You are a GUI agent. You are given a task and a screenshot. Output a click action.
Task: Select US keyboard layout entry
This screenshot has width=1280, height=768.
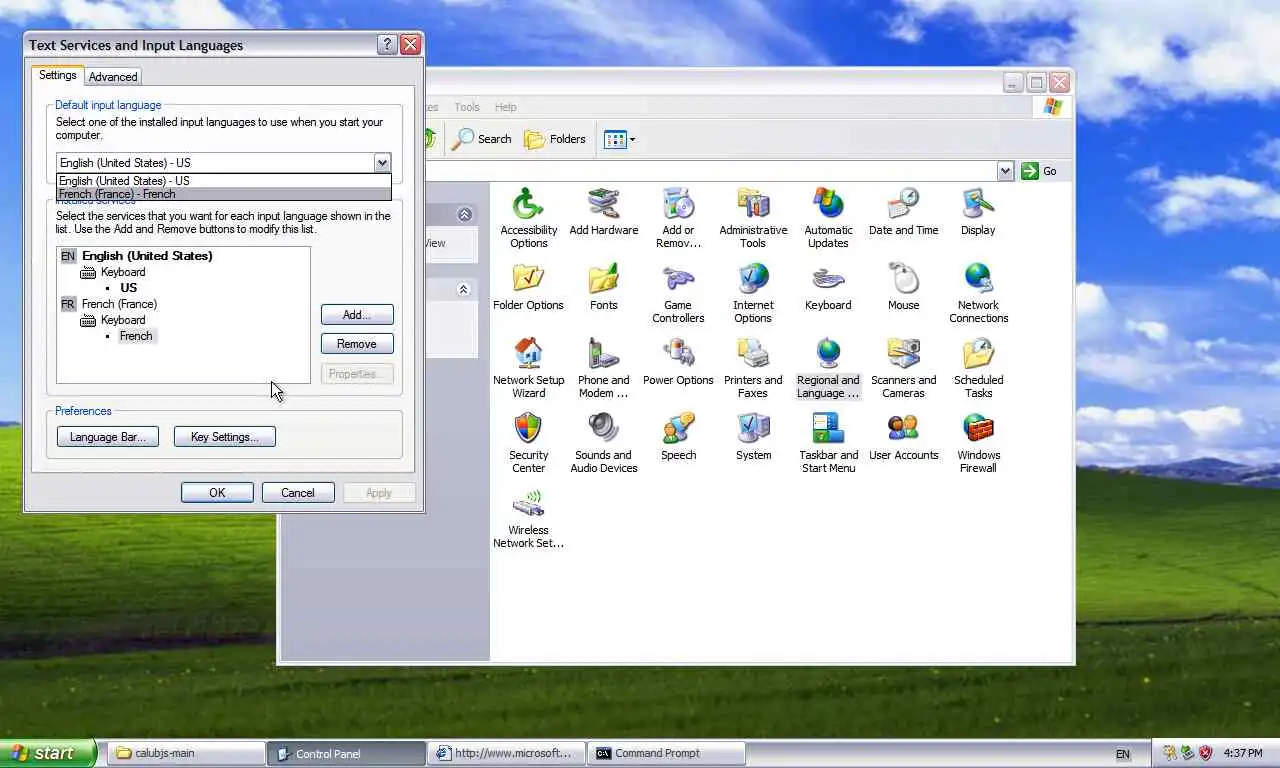(x=129, y=288)
